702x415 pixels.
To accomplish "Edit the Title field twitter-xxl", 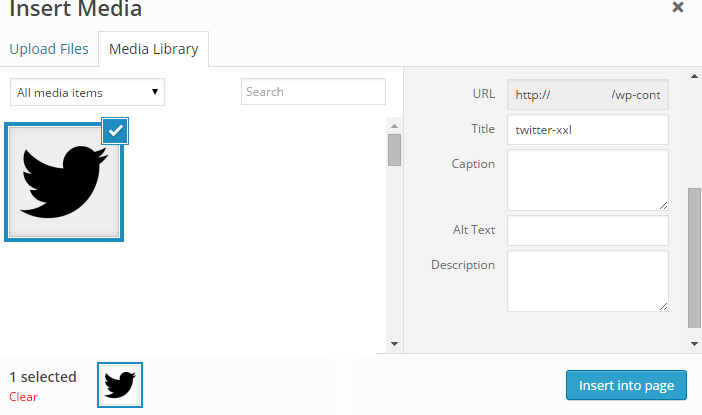I will click(x=588, y=130).
